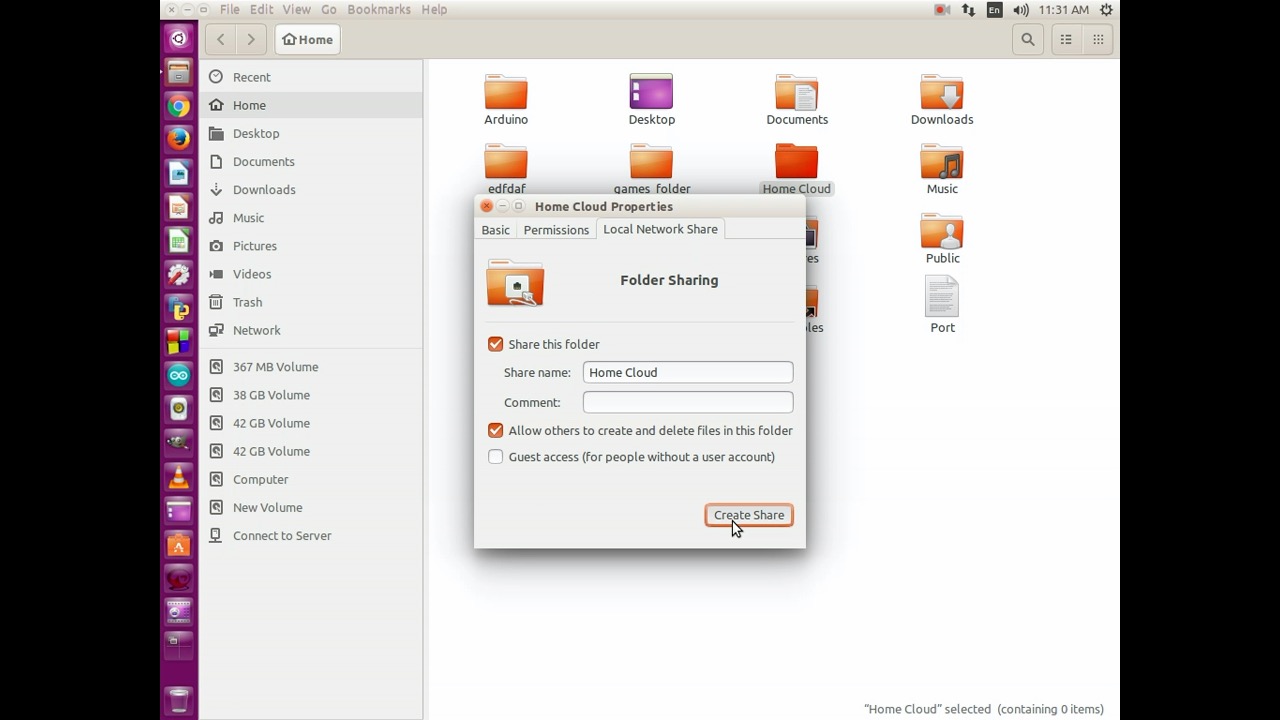Click the search icon in the toolbar
This screenshot has height=720, width=1280.
click(1027, 39)
